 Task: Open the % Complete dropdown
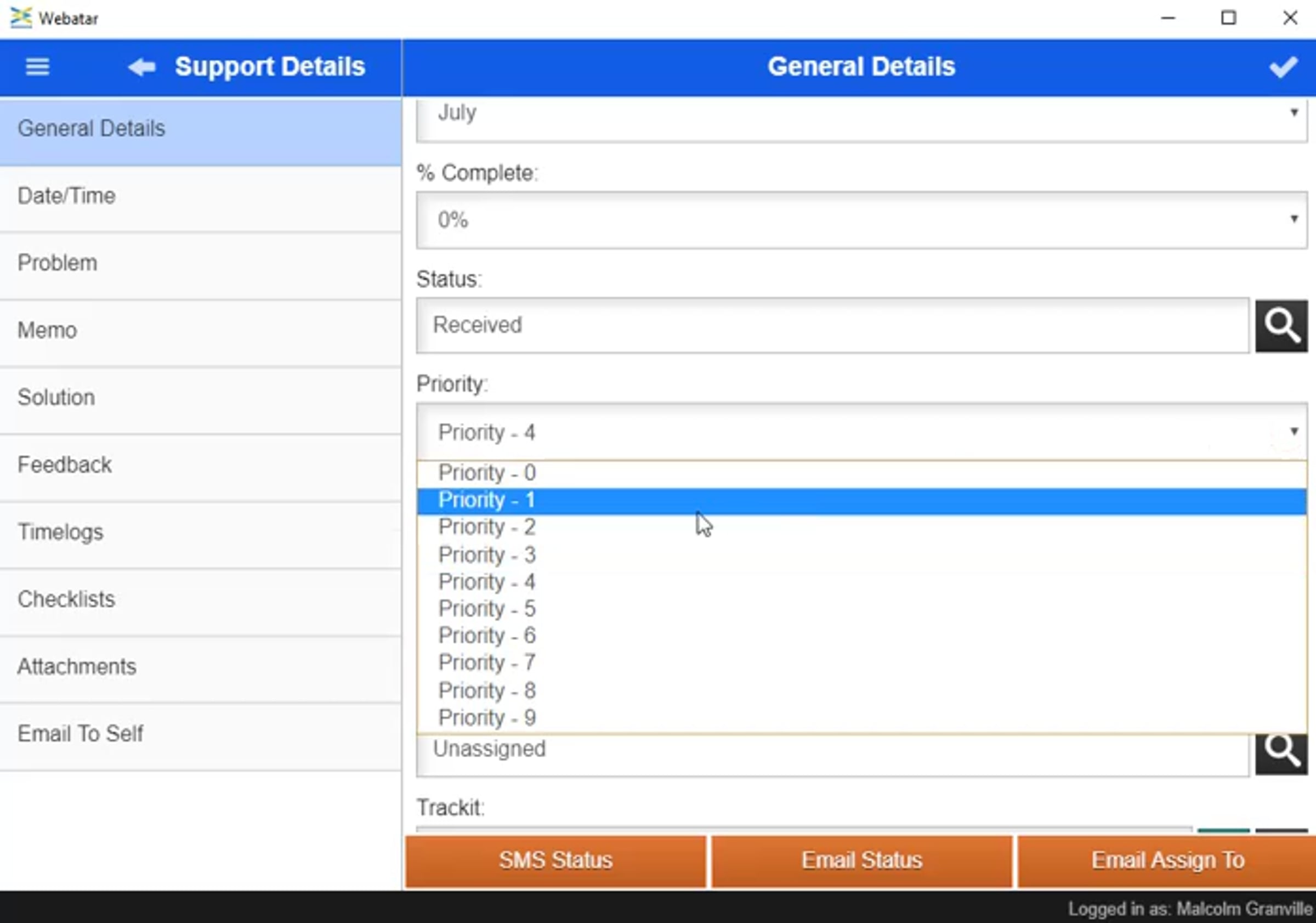861,220
